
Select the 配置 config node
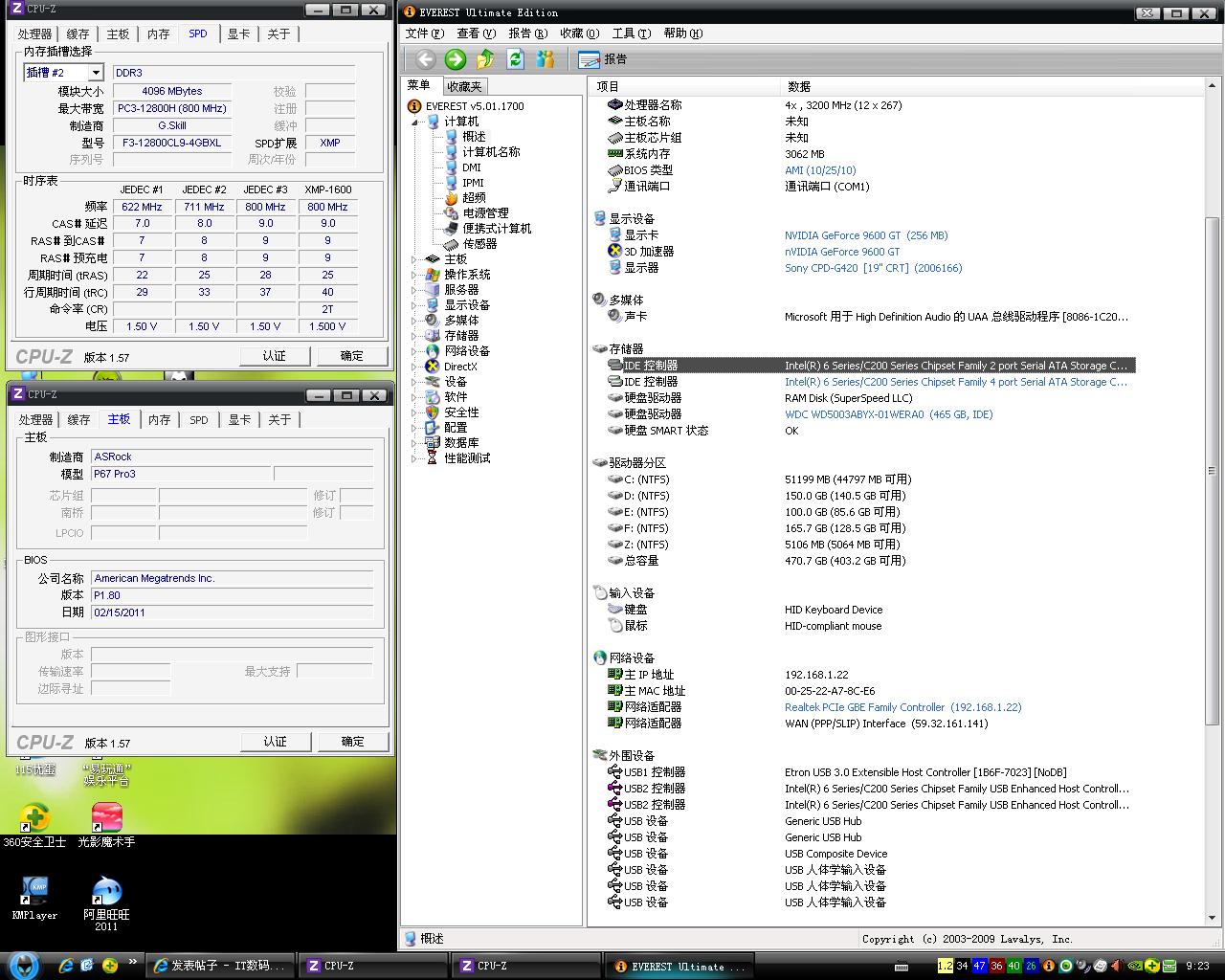[447, 428]
